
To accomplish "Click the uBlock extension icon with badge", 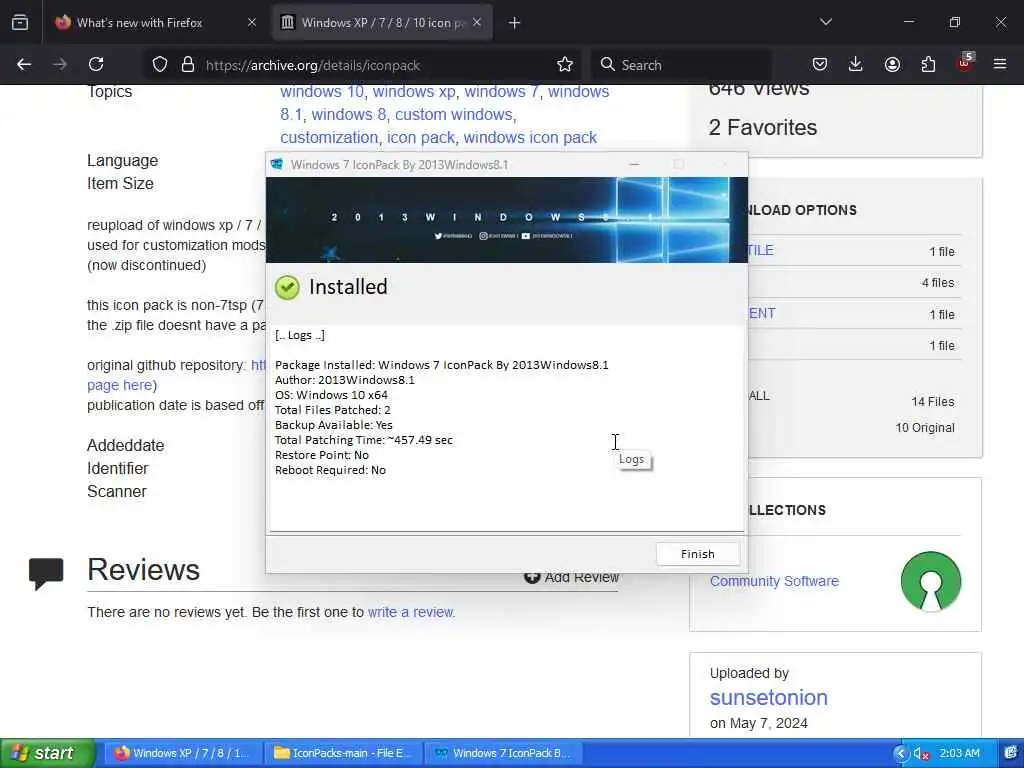I will [965, 63].
